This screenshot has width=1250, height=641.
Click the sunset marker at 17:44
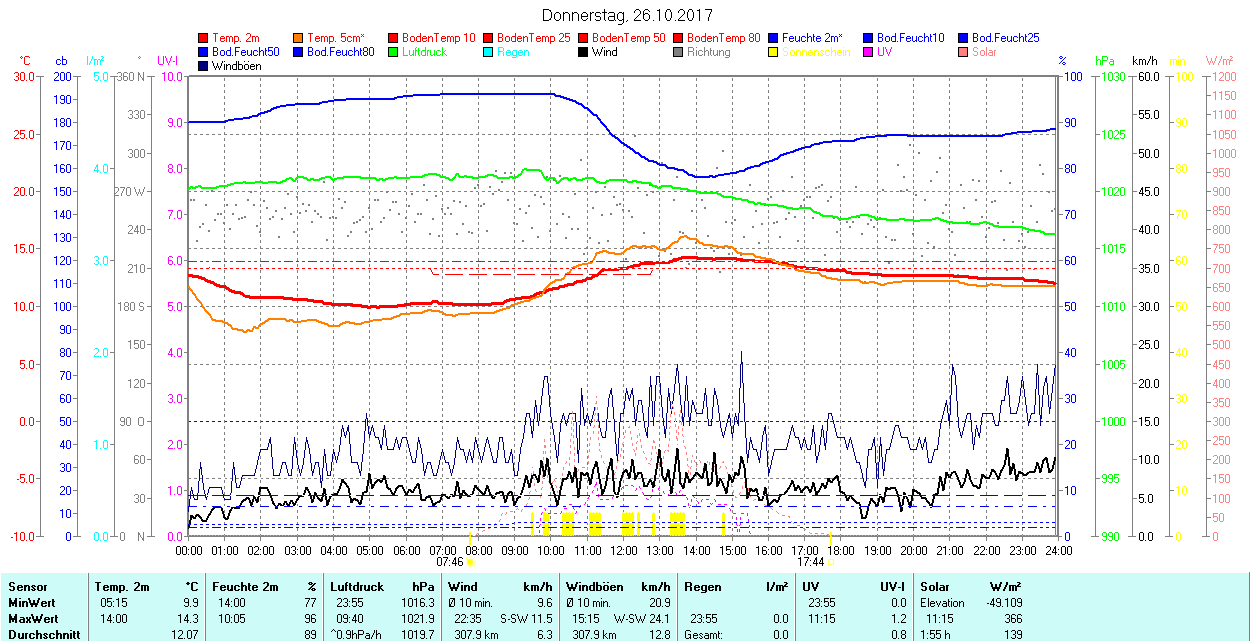pos(831,561)
